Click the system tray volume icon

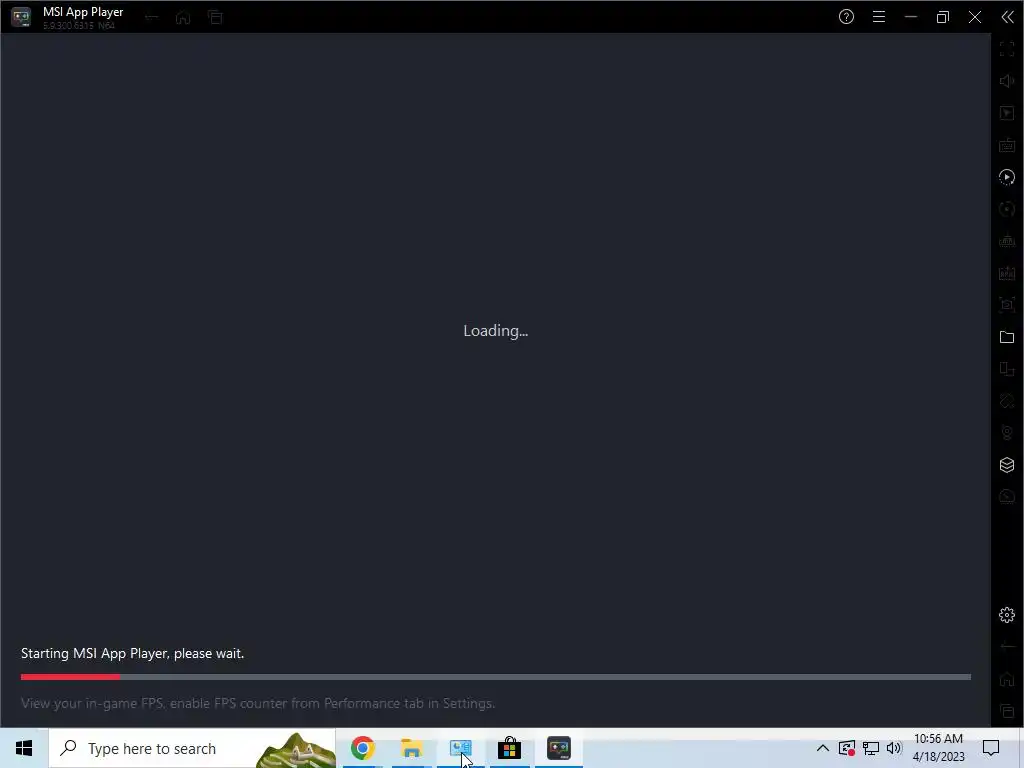(x=894, y=748)
